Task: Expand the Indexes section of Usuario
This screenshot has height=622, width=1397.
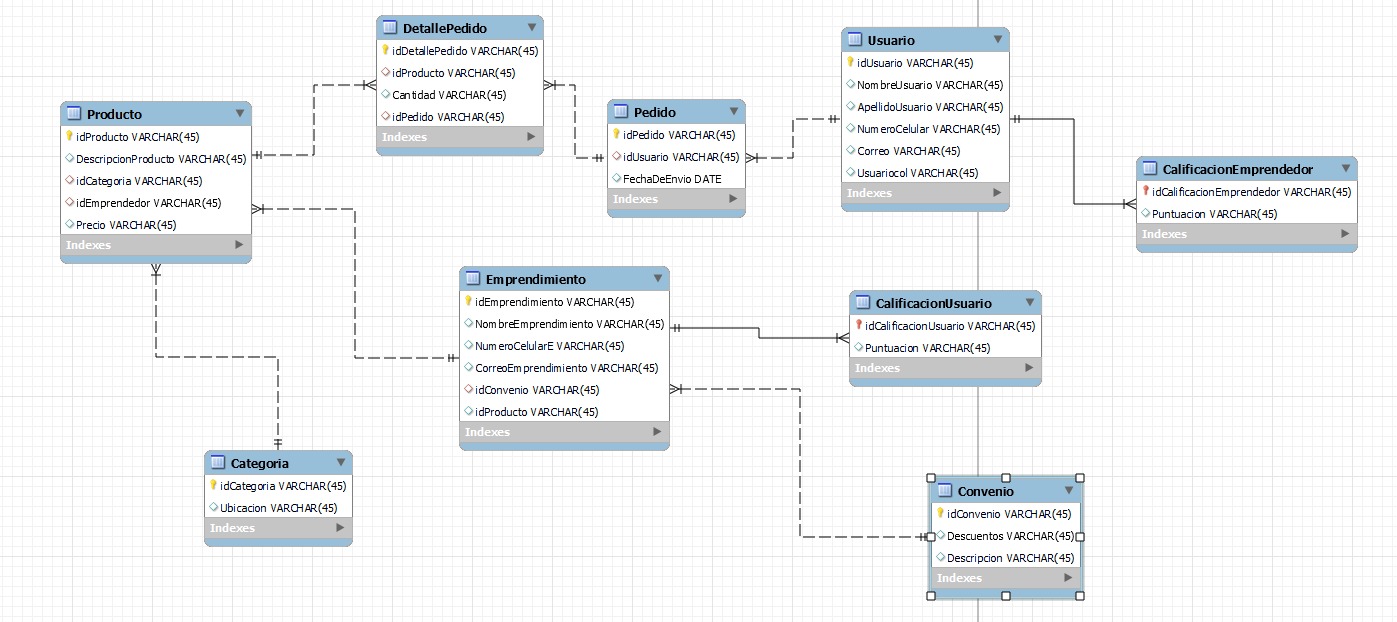Action: tap(997, 193)
